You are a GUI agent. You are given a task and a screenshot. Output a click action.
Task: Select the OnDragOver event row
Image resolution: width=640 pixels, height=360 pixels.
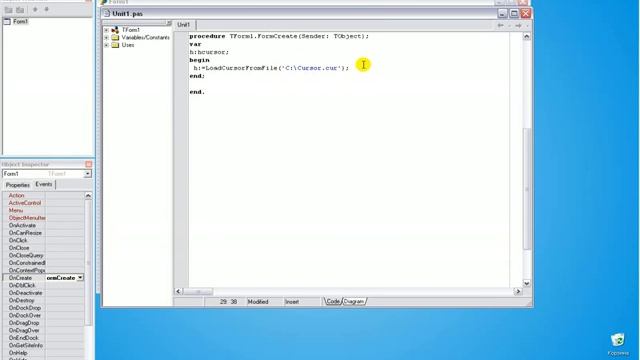44,330
